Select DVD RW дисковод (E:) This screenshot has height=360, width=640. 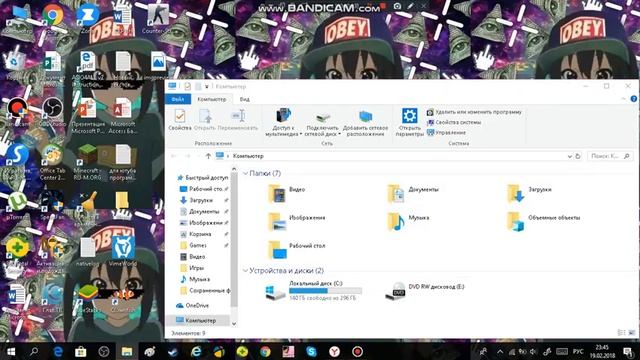[x=424, y=291]
